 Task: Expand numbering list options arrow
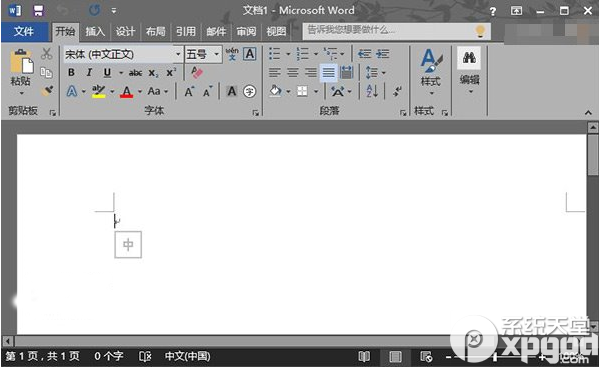(316, 54)
